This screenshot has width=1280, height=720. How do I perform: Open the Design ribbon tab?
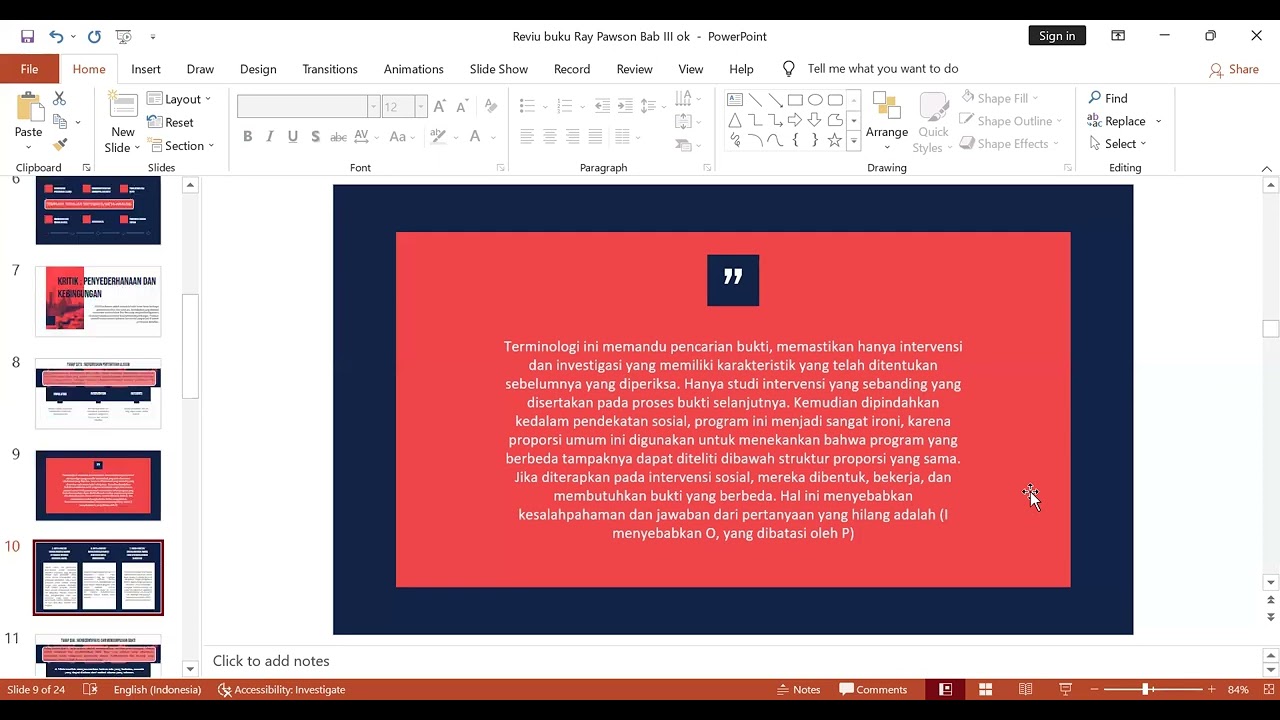tap(258, 69)
